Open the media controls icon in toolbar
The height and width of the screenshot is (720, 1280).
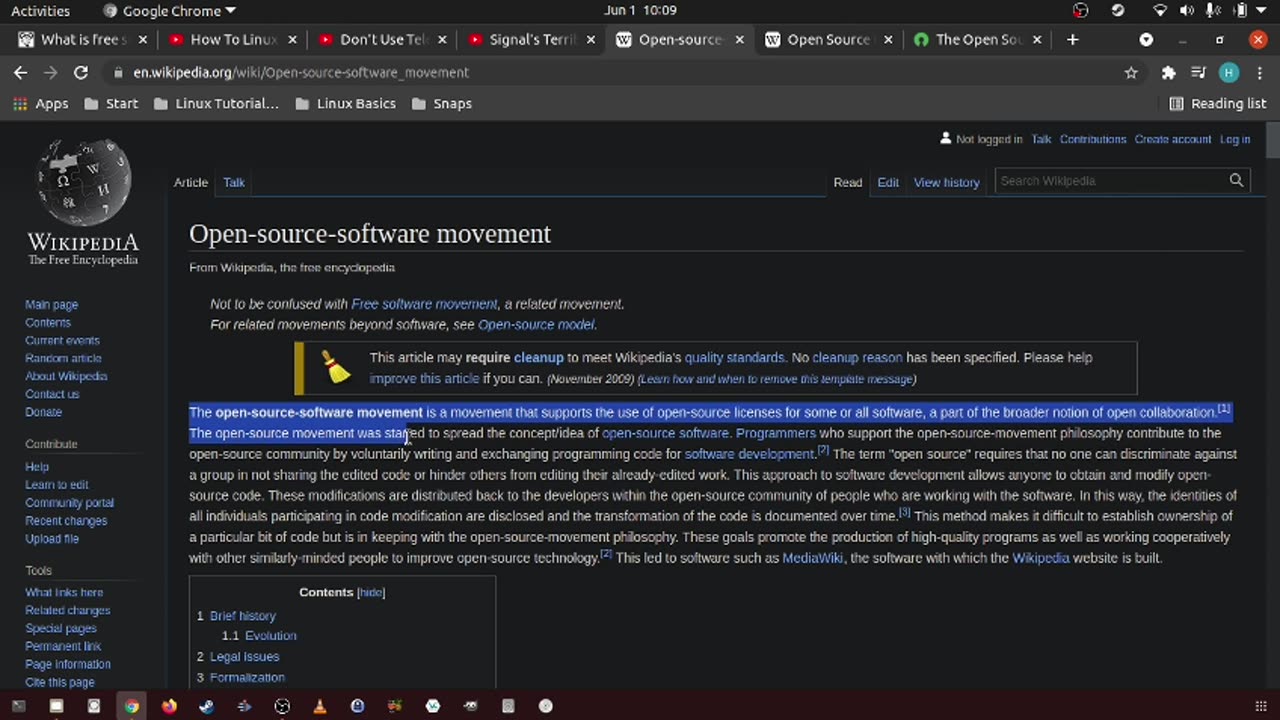click(1198, 73)
